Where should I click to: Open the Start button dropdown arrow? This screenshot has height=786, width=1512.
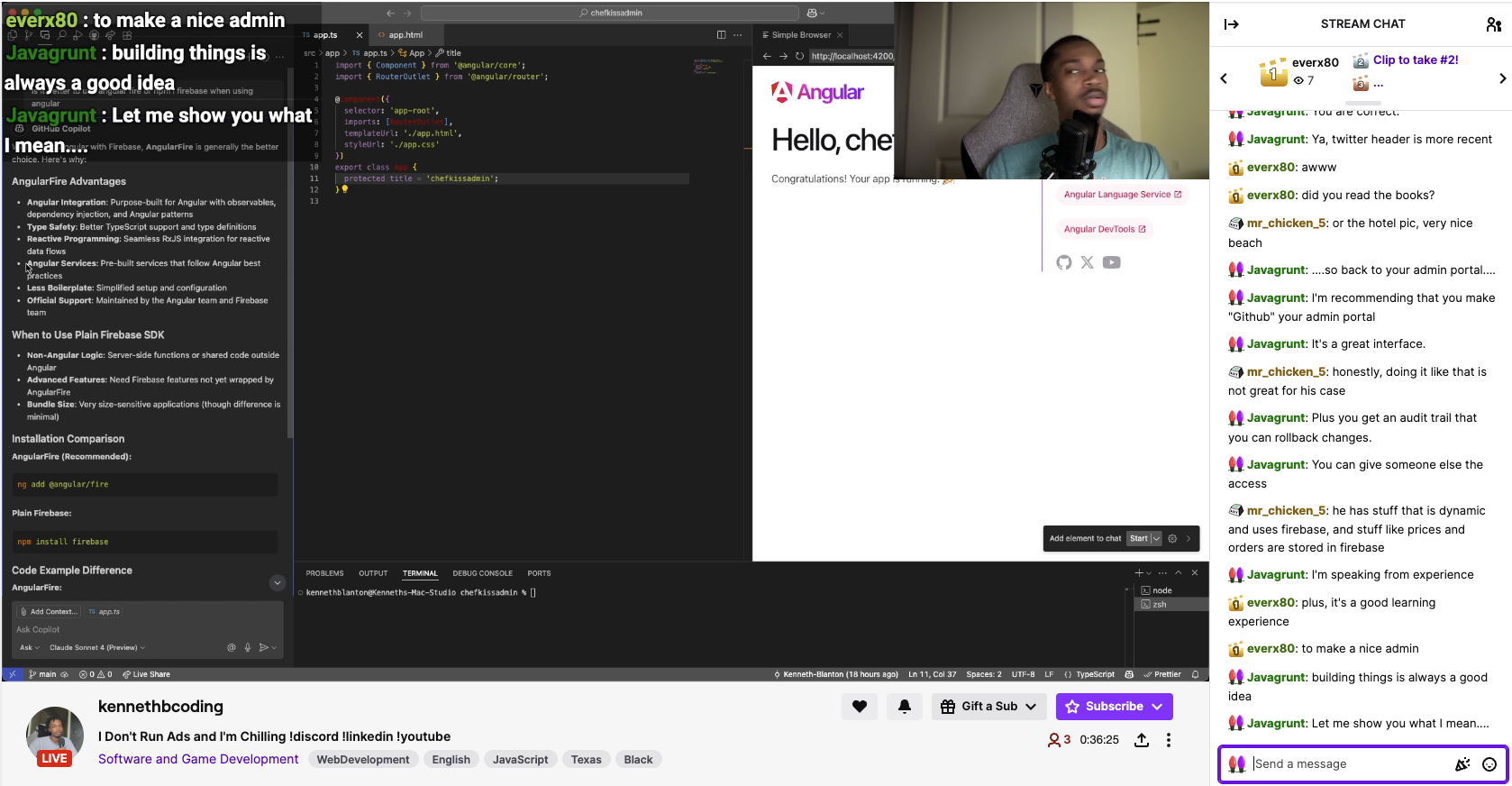[x=1156, y=538]
